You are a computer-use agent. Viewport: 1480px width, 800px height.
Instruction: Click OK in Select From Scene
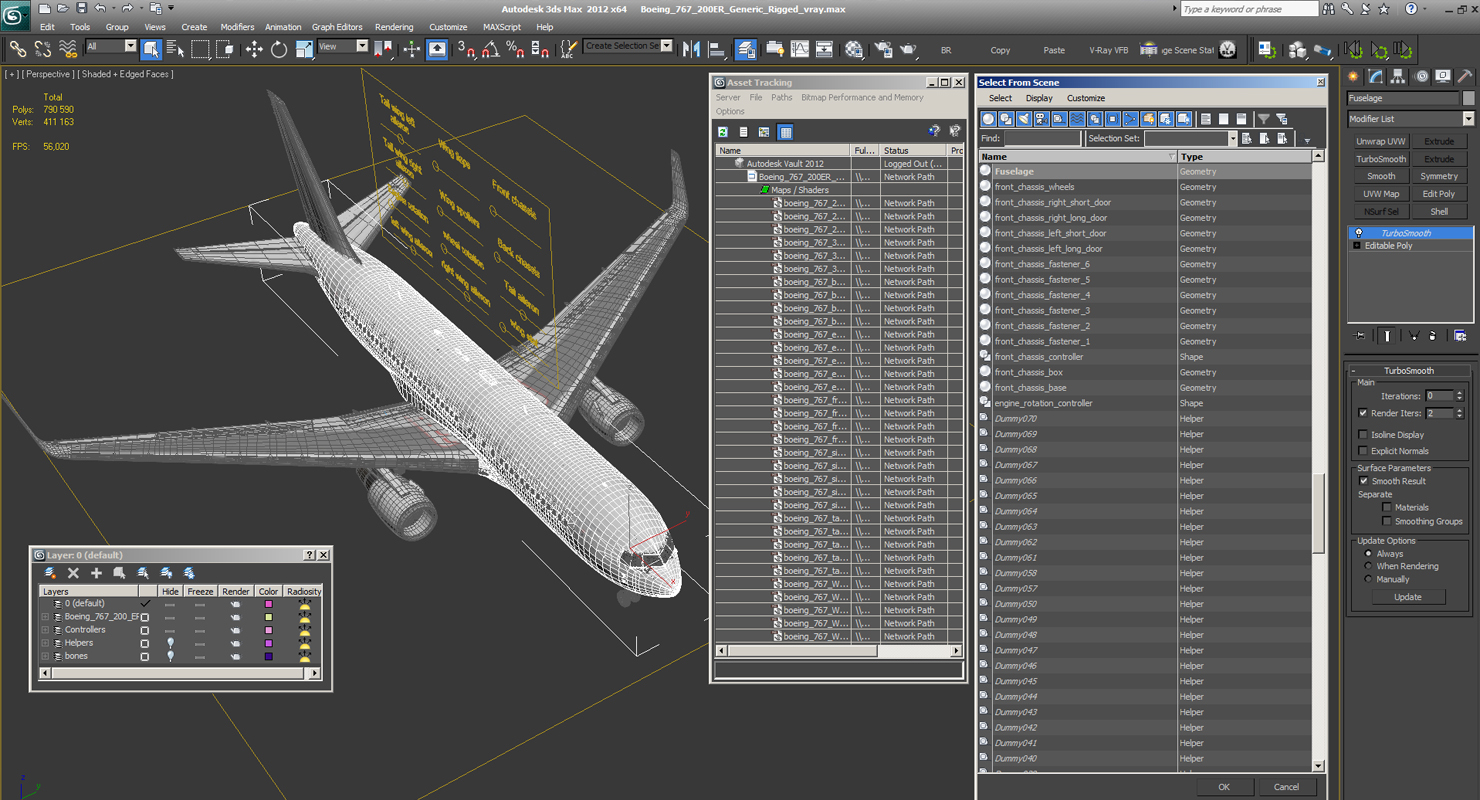coord(1223,787)
